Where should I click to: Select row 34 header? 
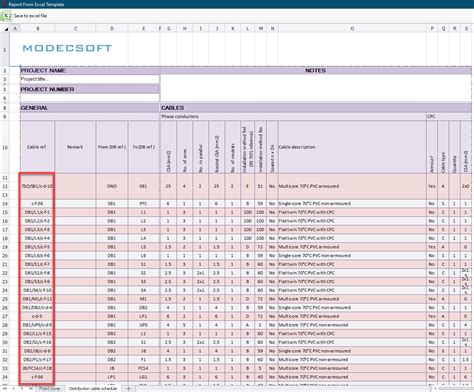click(x=5, y=377)
